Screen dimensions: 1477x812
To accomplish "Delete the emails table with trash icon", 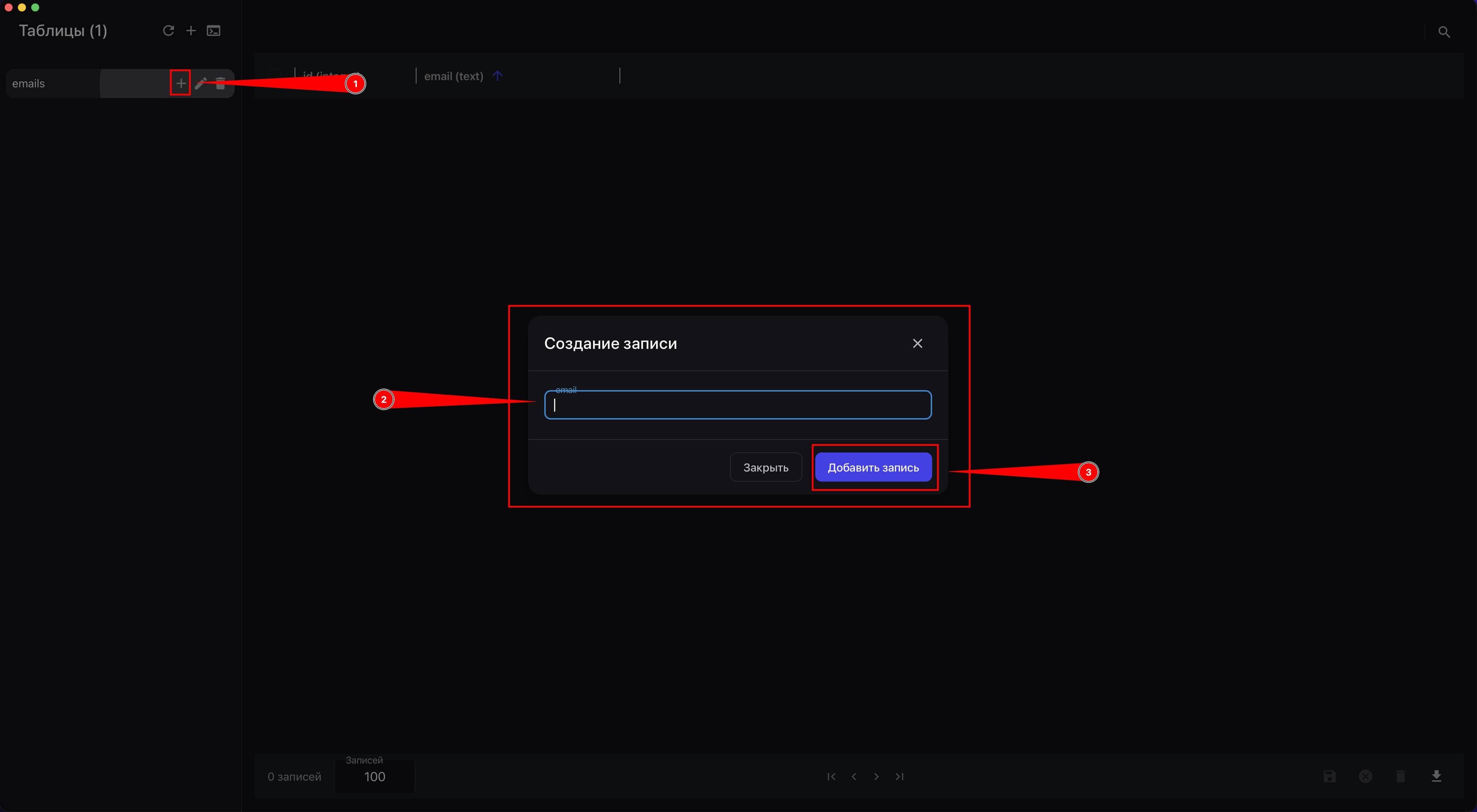I will coord(220,83).
